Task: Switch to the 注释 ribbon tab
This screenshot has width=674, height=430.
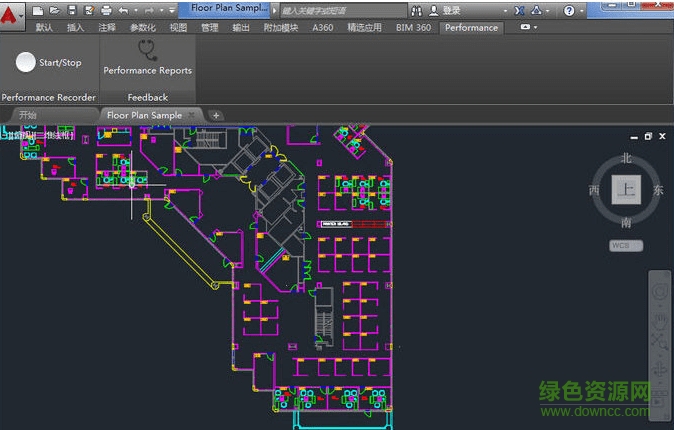Action: (107, 28)
